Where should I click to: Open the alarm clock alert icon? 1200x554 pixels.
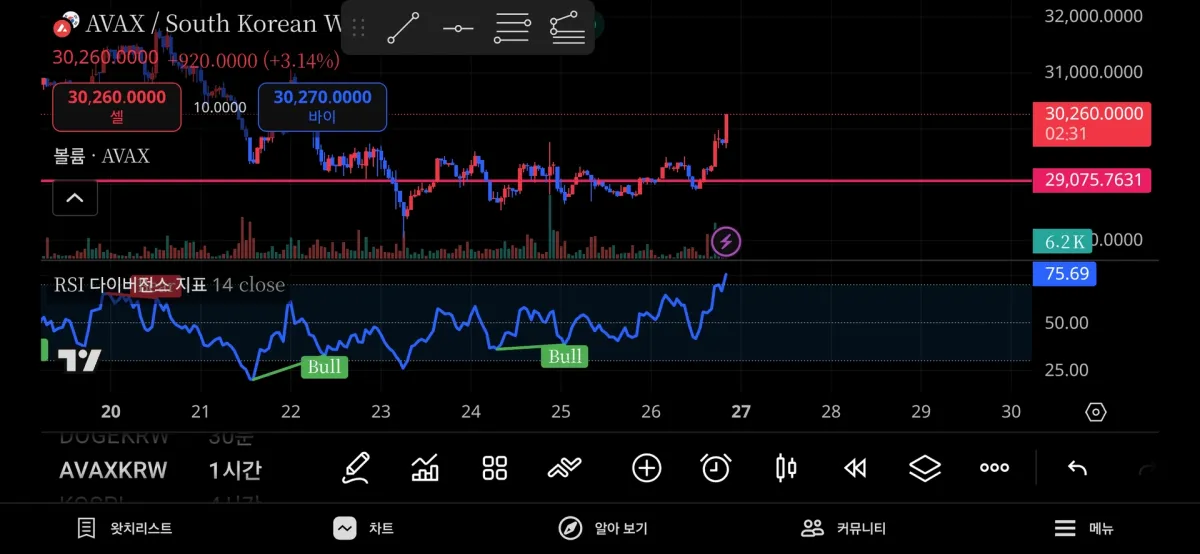[715, 468]
